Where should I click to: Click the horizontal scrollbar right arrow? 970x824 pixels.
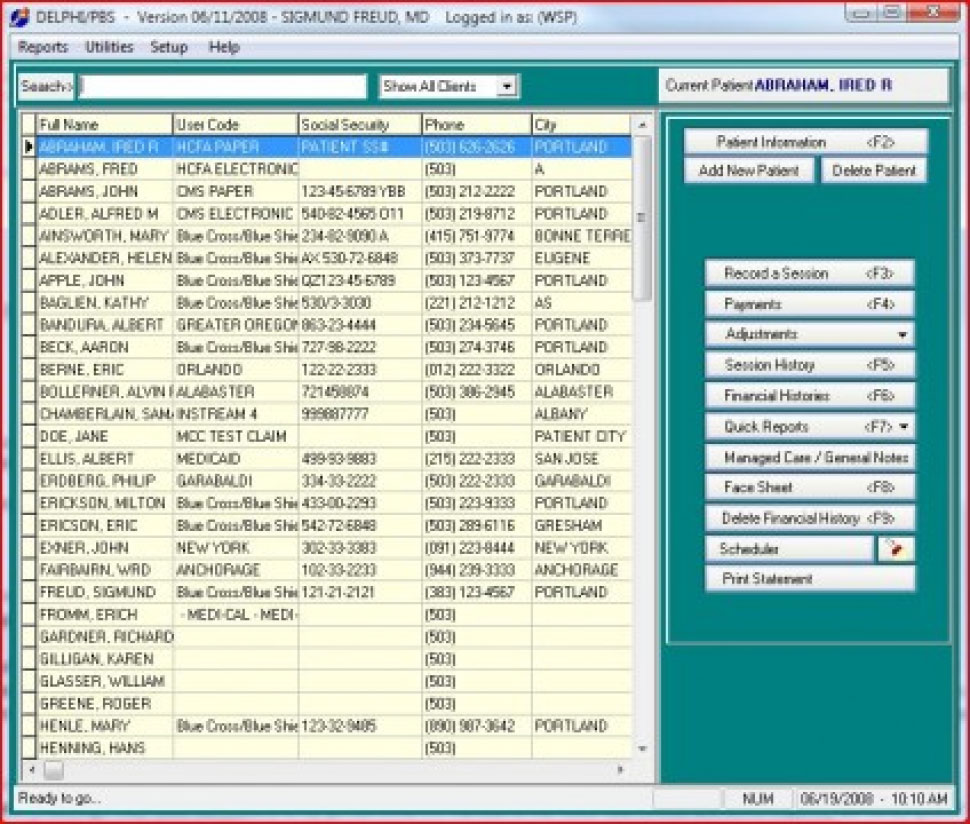620,770
